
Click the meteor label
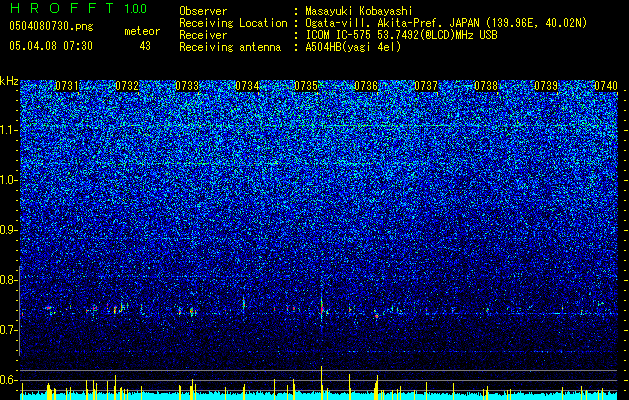pyautogui.click(x=142, y=31)
